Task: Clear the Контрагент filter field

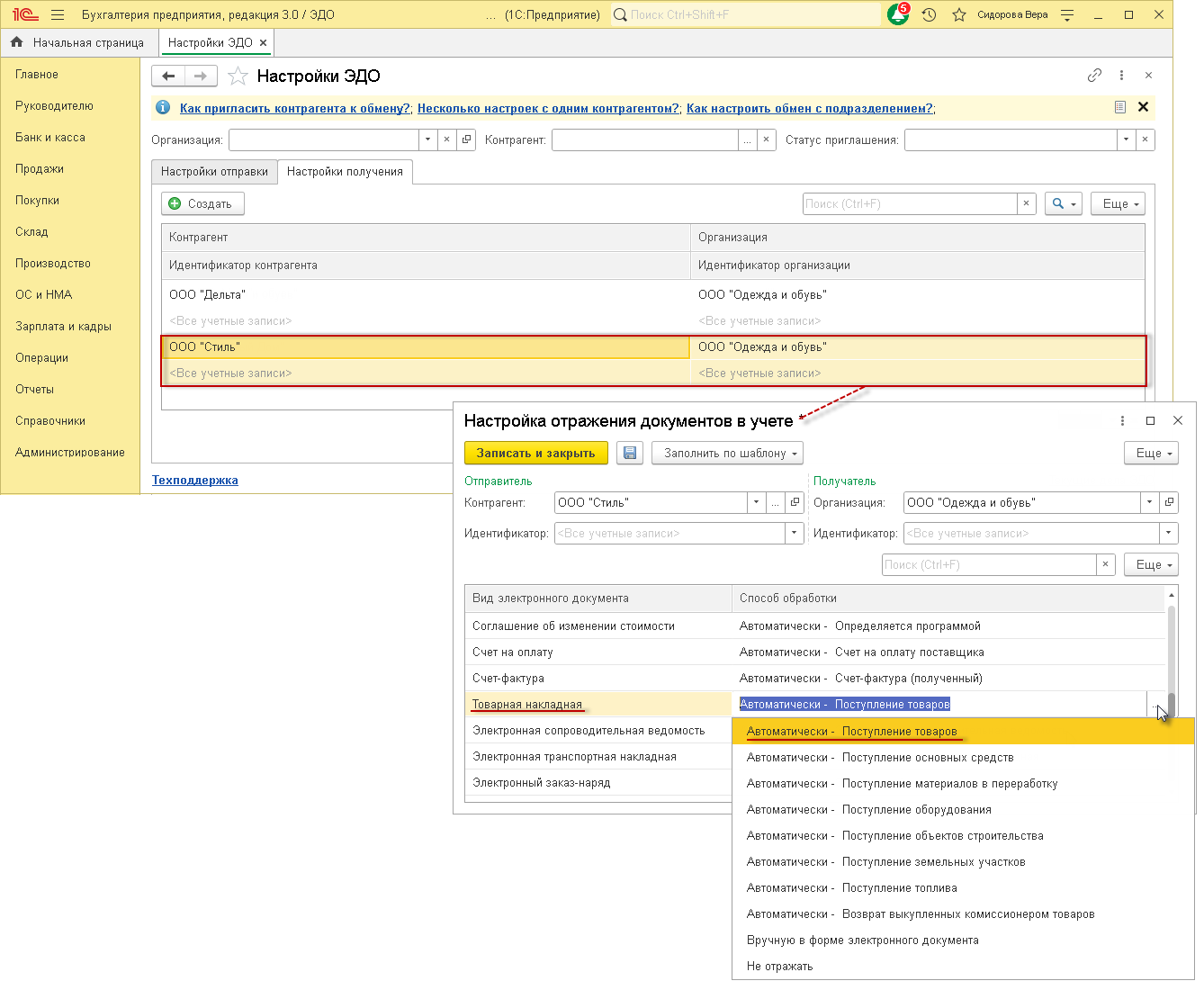Action: [766, 139]
